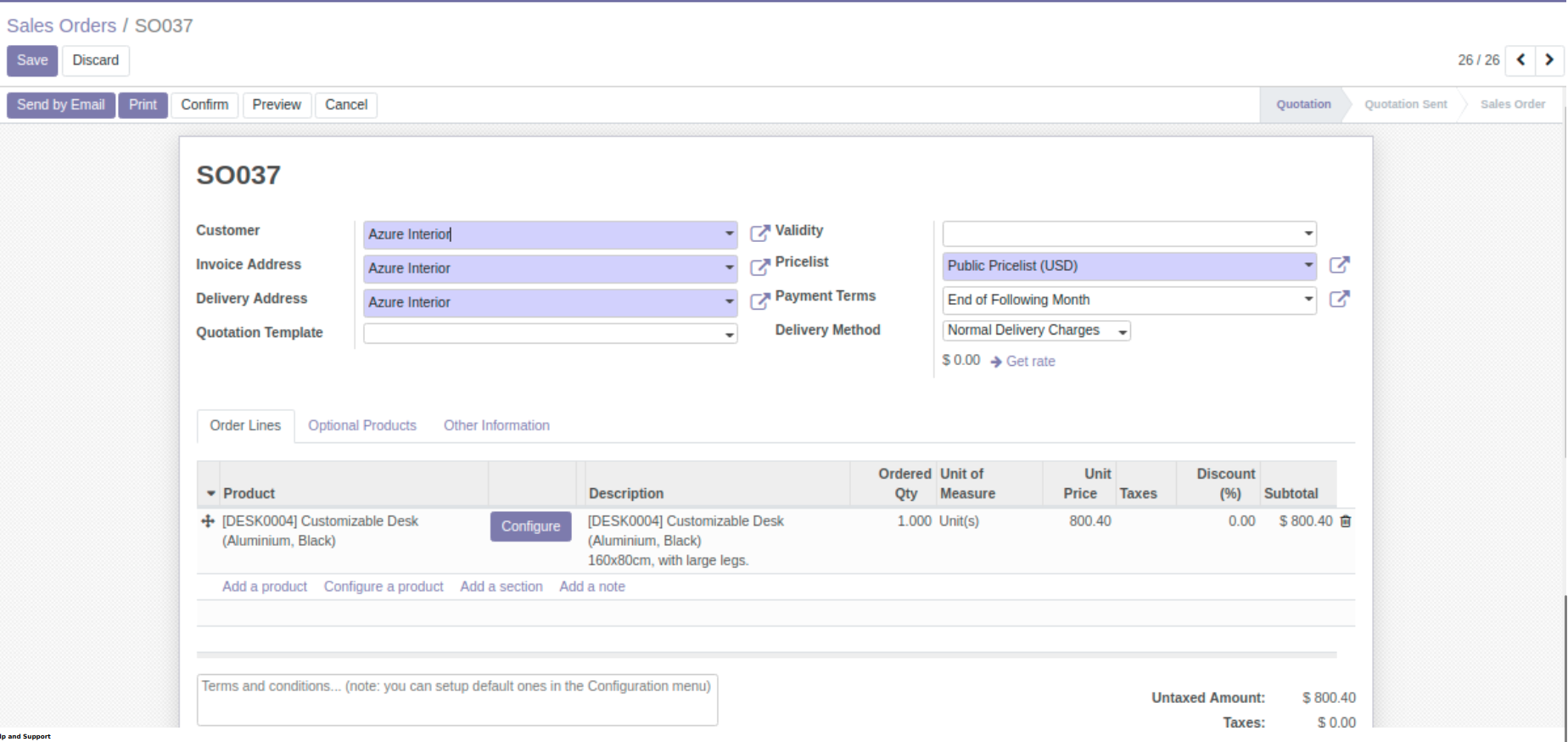Open Payment Terms external link icon

[1339, 299]
